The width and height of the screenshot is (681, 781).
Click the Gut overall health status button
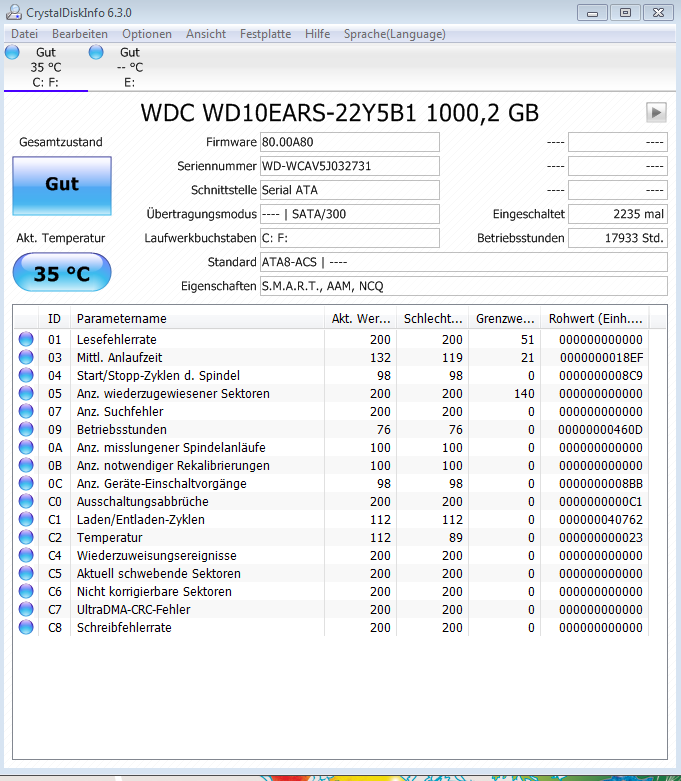point(62,186)
